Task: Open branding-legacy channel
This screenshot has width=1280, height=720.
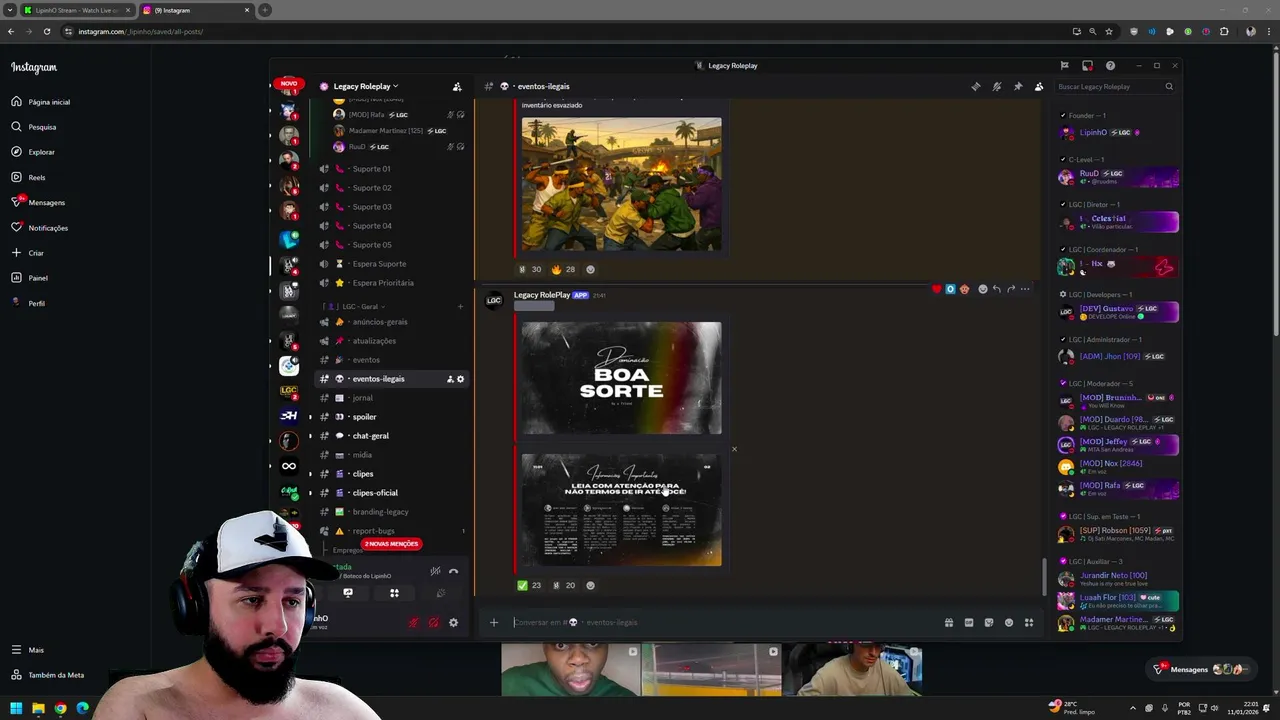Action: (392, 512)
